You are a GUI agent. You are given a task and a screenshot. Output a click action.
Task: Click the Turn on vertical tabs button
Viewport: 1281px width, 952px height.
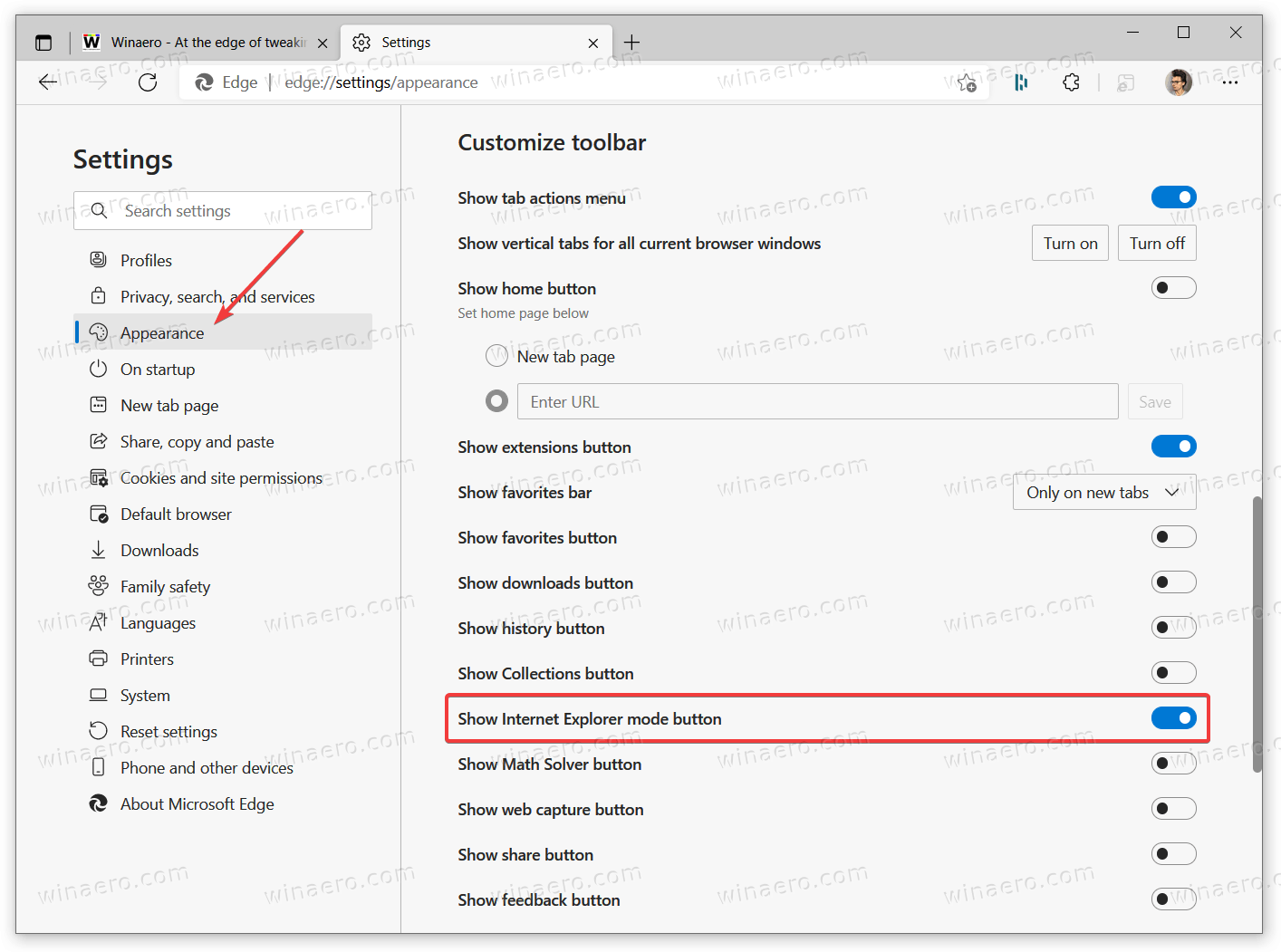[x=1070, y=243]
